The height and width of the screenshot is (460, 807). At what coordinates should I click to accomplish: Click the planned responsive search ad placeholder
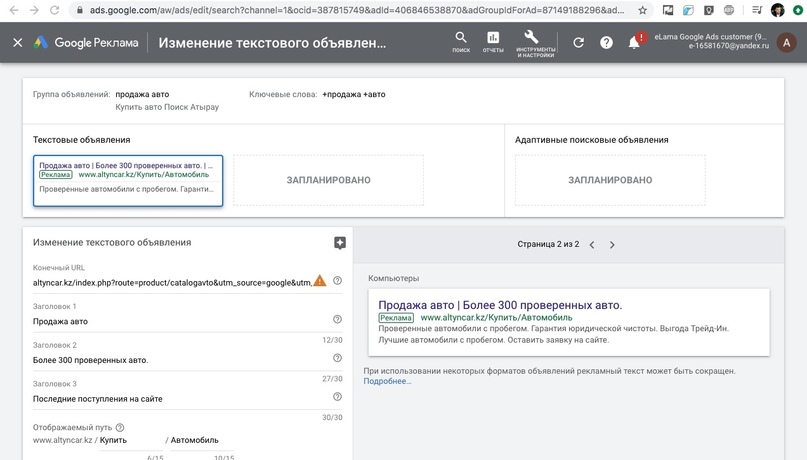click(610, 180)
